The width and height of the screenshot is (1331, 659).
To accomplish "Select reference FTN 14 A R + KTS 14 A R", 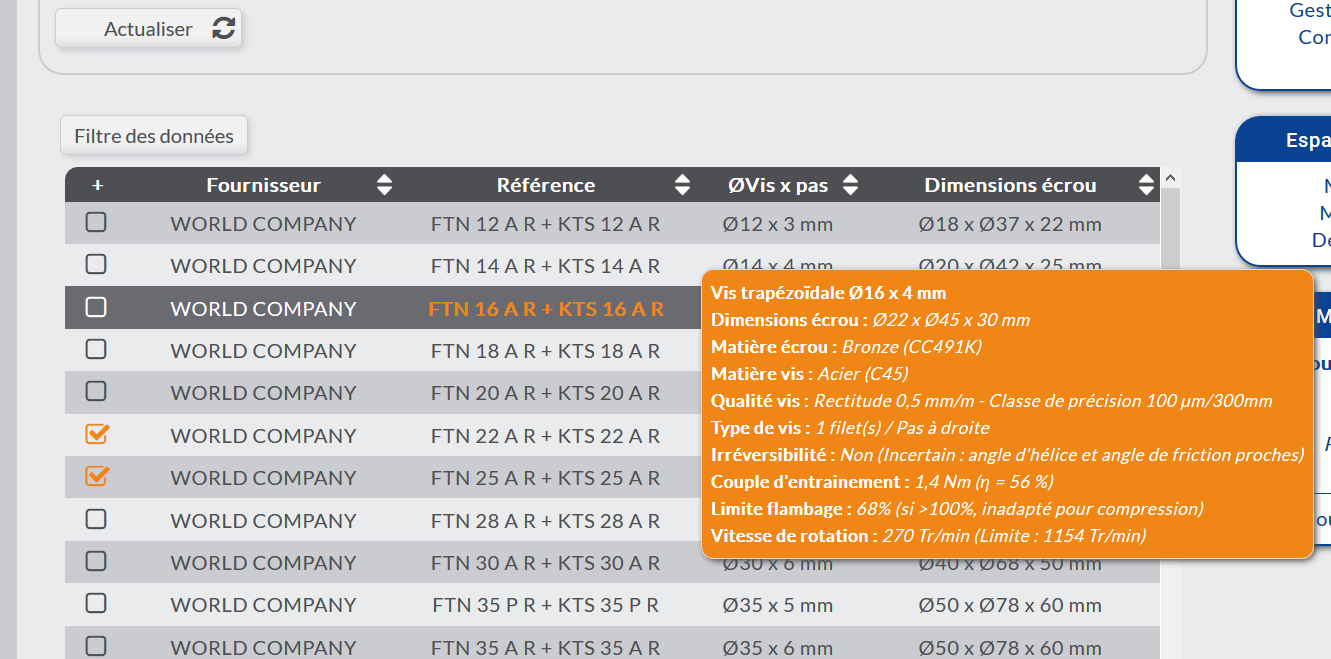I will pyautogui.click(x=546, y=266).
